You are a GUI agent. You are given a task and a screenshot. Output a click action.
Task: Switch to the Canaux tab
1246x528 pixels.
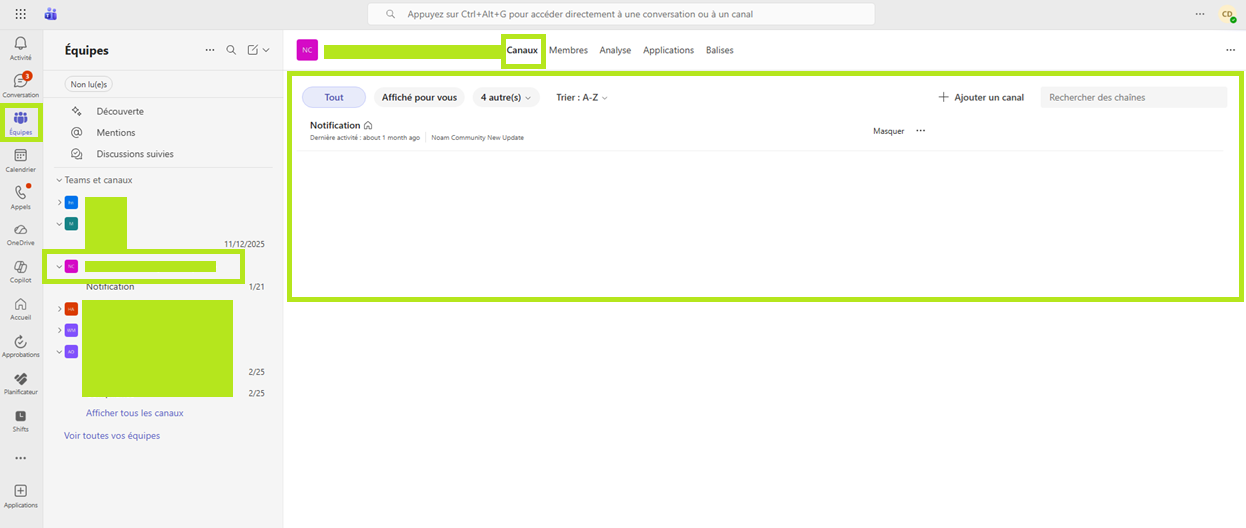(x=522, y=50)
